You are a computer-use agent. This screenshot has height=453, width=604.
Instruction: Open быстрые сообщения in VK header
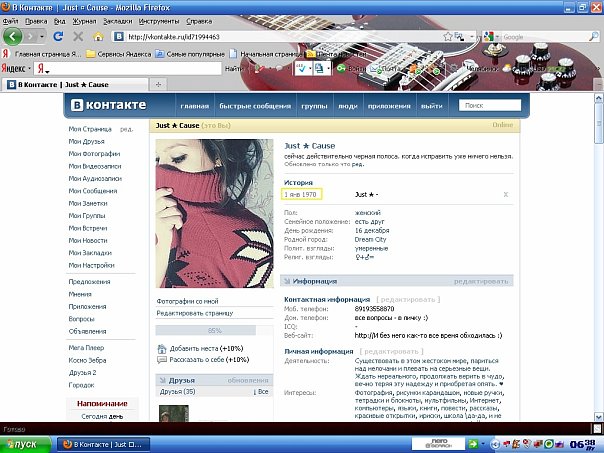255,106
